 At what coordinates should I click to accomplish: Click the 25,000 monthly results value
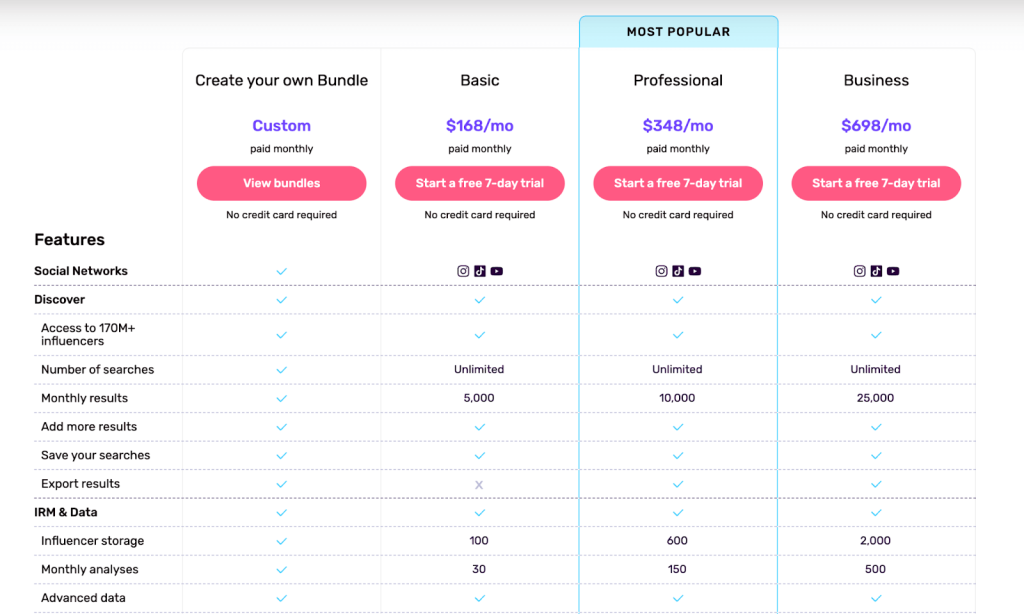coord(876,398)
